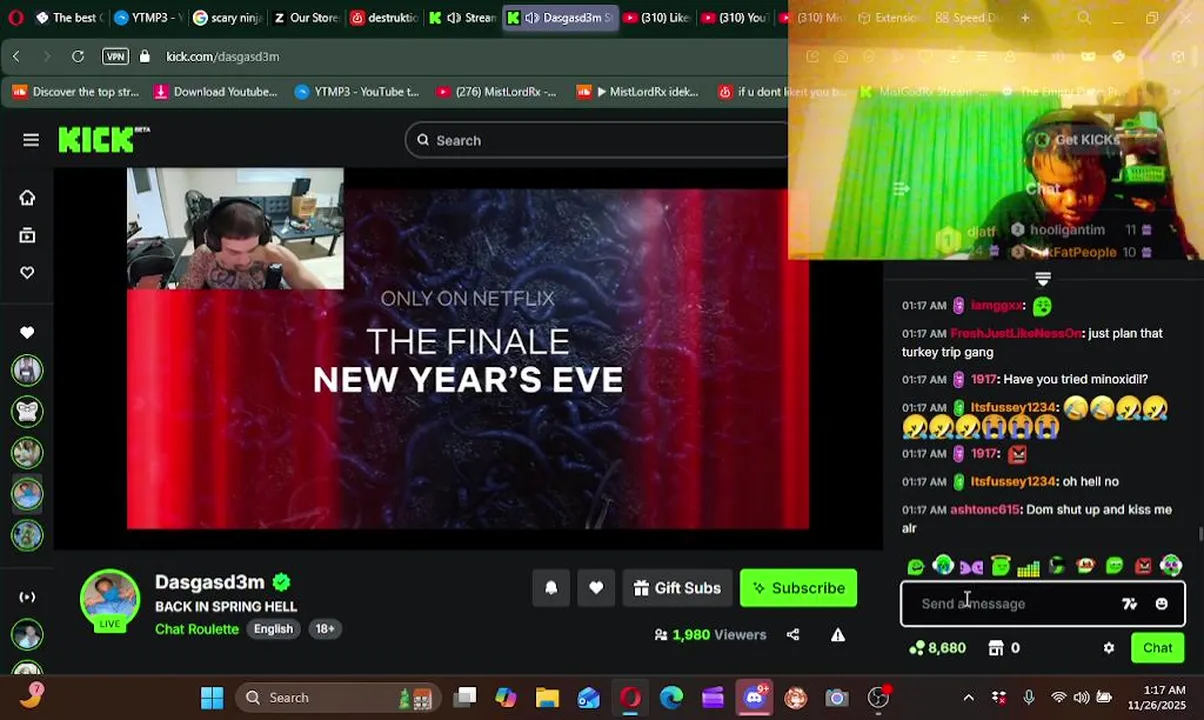Click the Gift Subs button
This screenshot has height=720, width=1204.
677,588
